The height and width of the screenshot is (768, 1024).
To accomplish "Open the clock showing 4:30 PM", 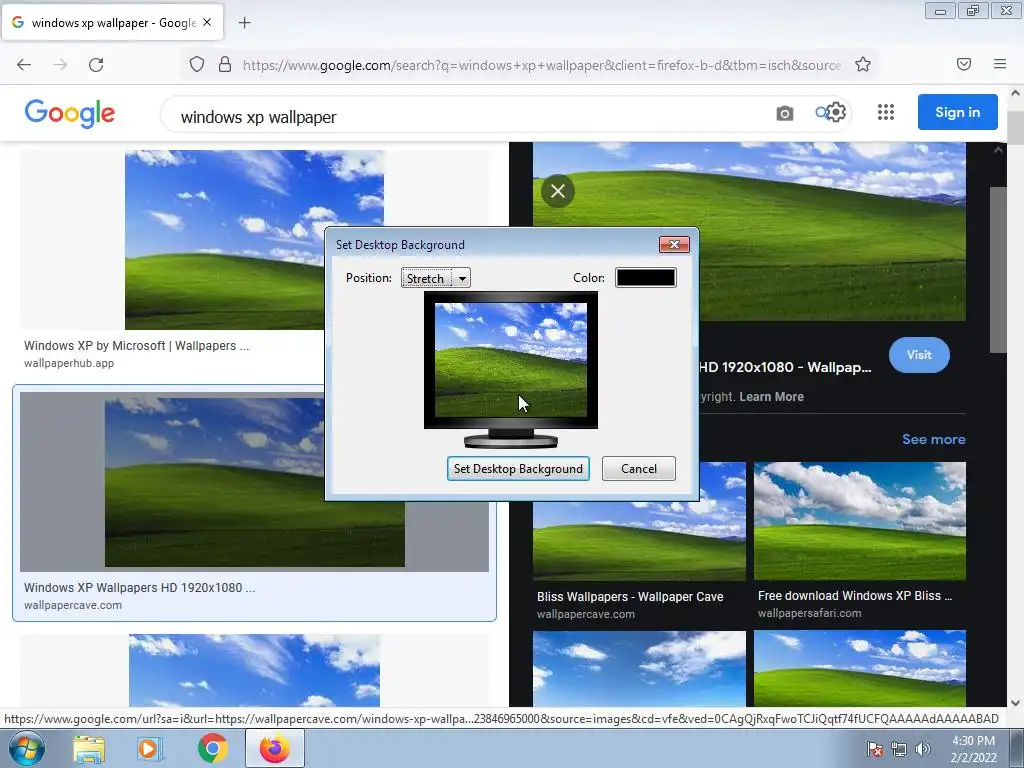I will [973, 749].
